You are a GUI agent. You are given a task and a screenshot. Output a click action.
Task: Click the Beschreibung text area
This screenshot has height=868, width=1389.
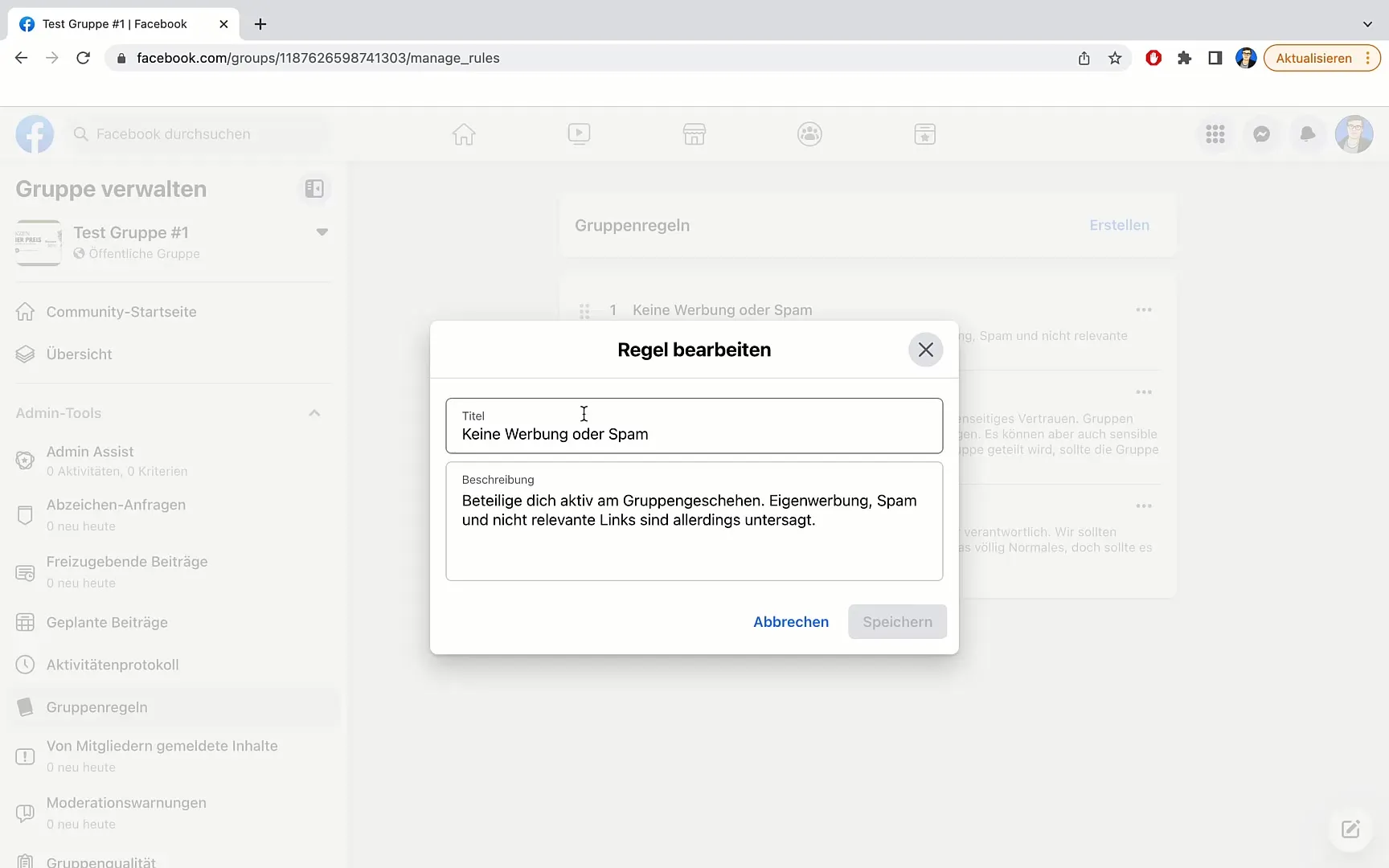click(x=694, y=521)
